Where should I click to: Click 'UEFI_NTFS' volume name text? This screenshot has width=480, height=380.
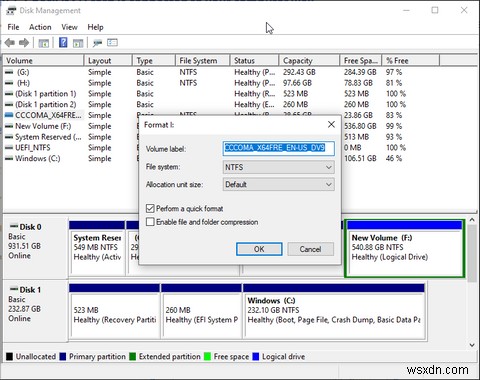tap(33, 147)
